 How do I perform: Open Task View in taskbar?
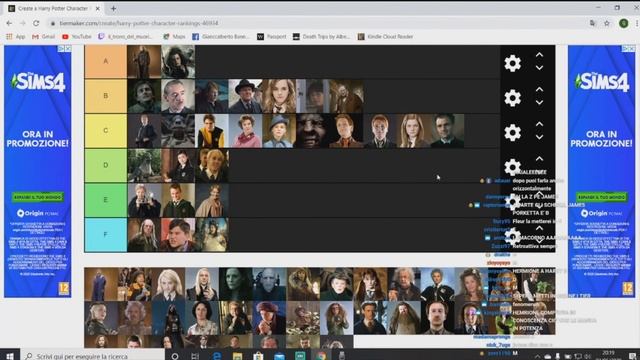pyautogui.click(x=195, y=356)
